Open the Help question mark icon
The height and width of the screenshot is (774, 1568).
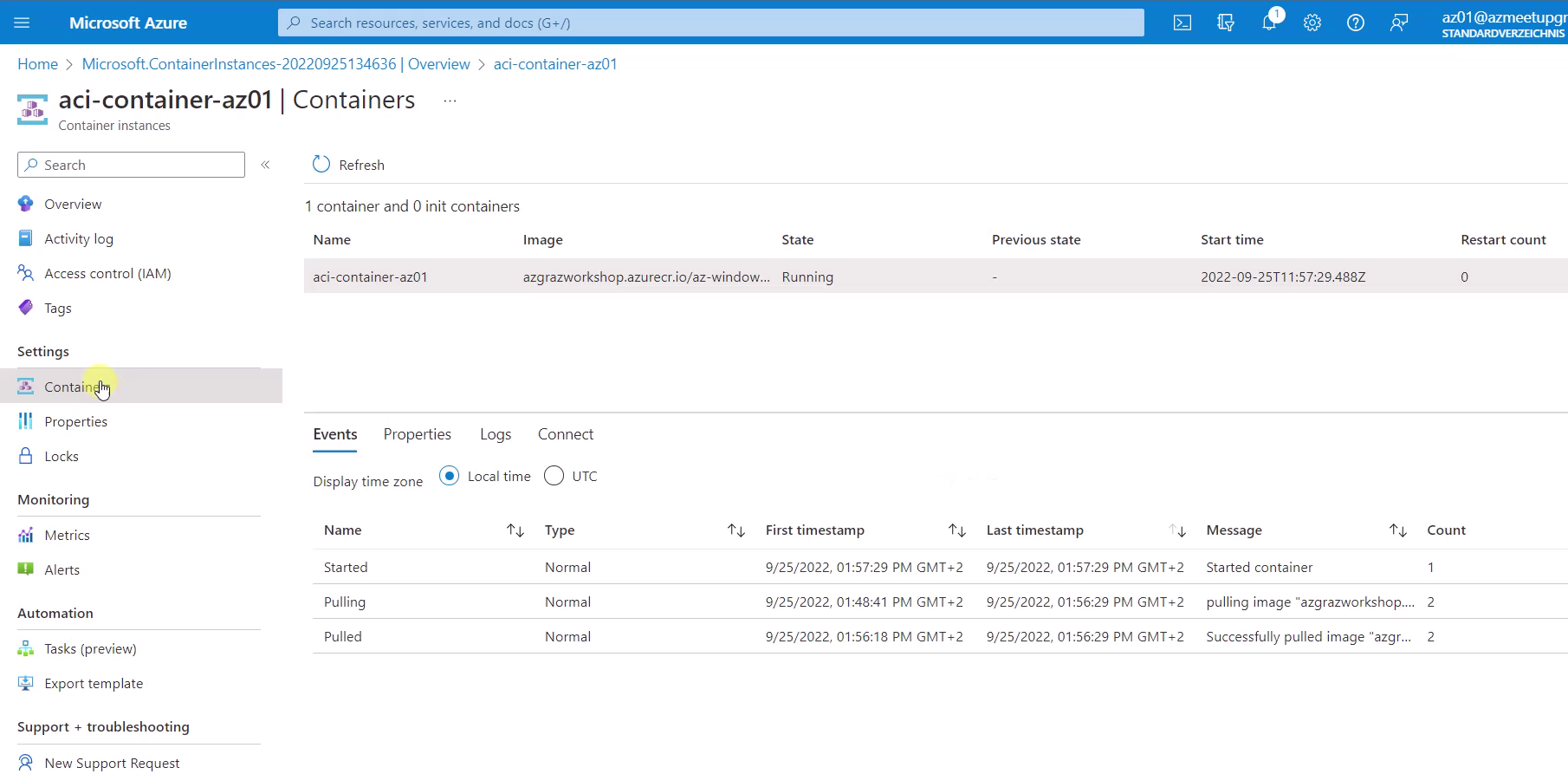1356,23
